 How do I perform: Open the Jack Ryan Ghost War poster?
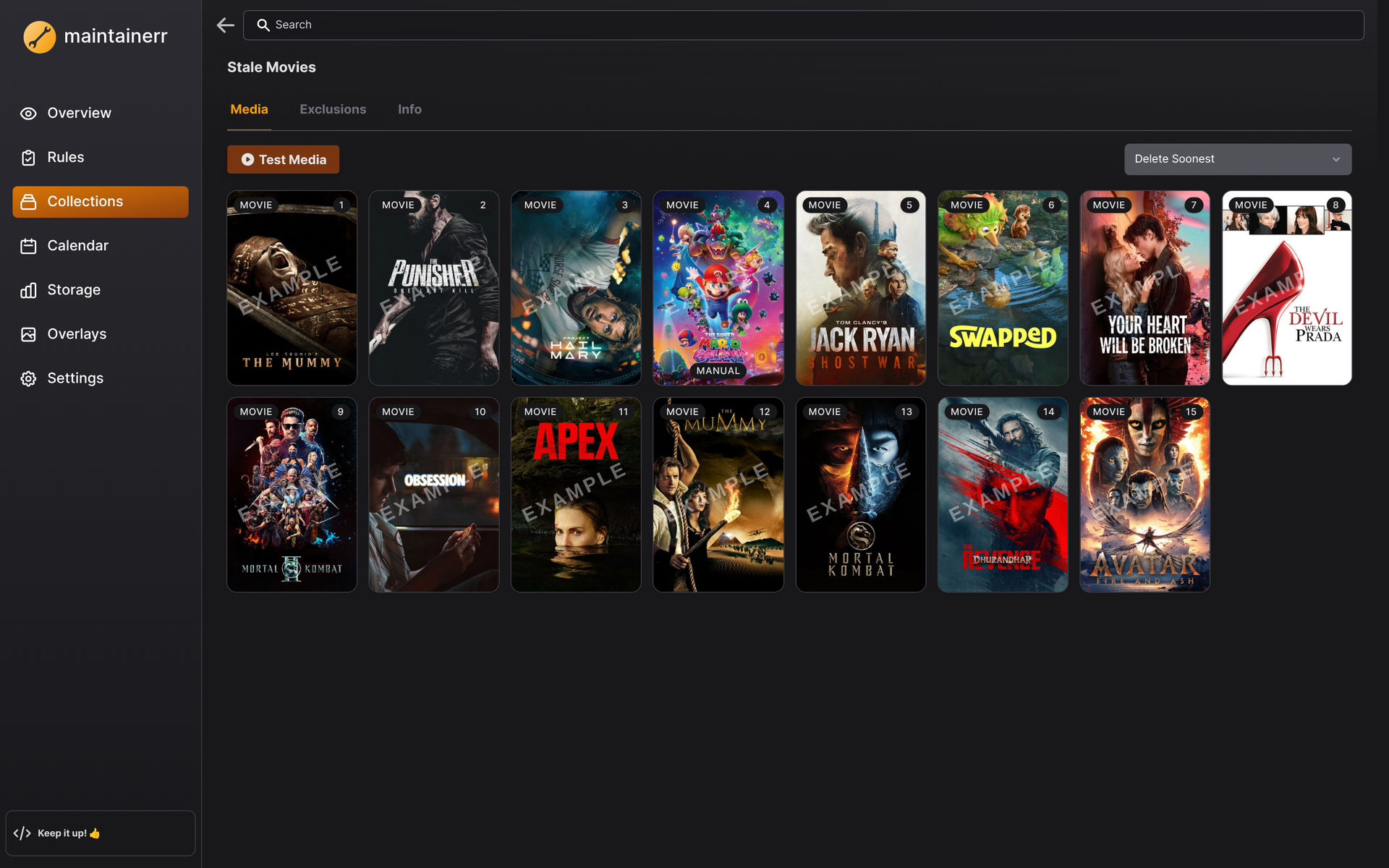861,288
